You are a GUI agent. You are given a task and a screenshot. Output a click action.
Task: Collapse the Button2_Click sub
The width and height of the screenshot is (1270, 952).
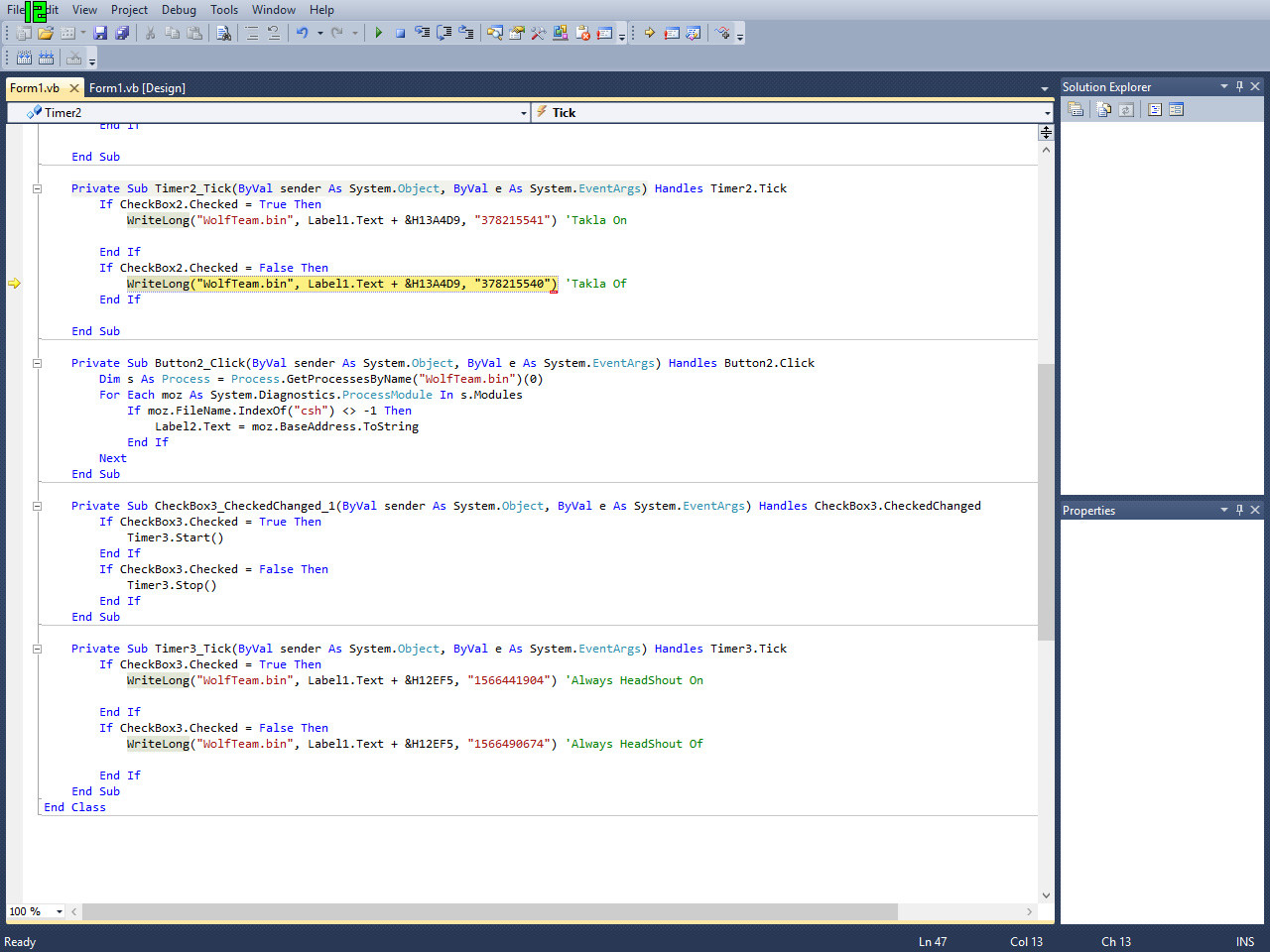coord(37,363)
